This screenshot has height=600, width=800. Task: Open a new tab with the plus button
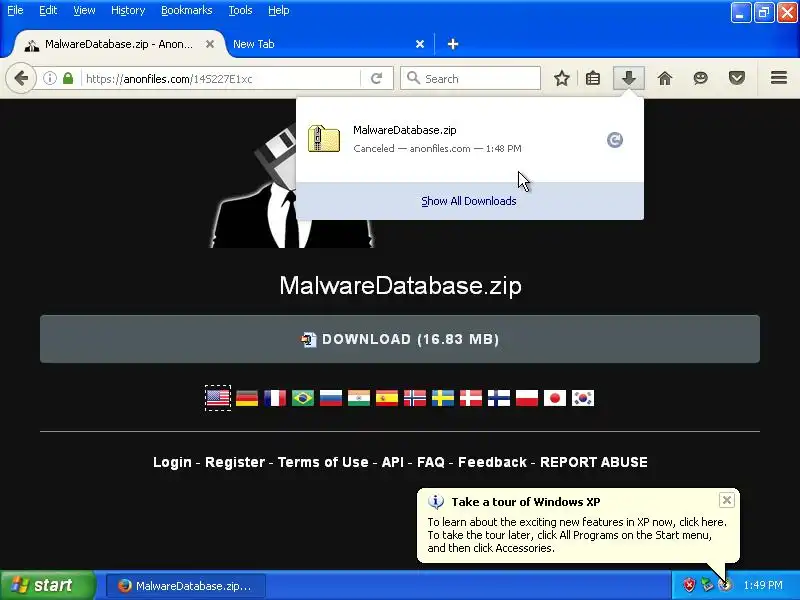coord(453,44)
